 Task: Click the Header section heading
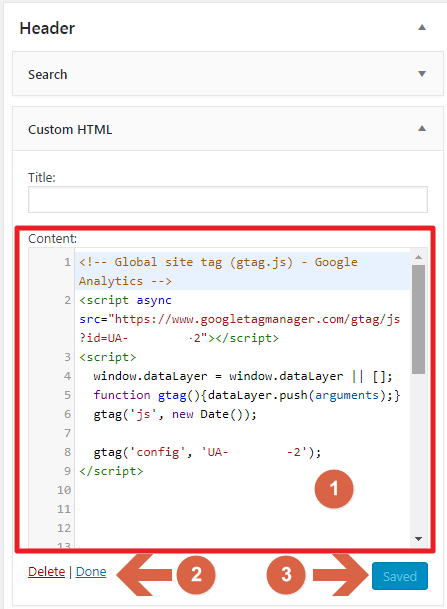pyautogui.click(x=47, y=28)
